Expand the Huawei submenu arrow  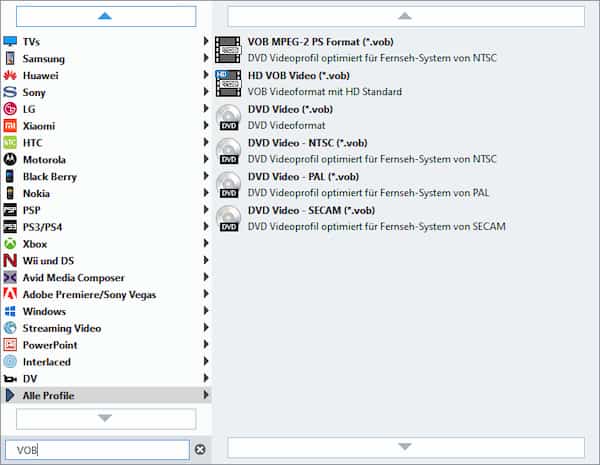pos(206,75)
